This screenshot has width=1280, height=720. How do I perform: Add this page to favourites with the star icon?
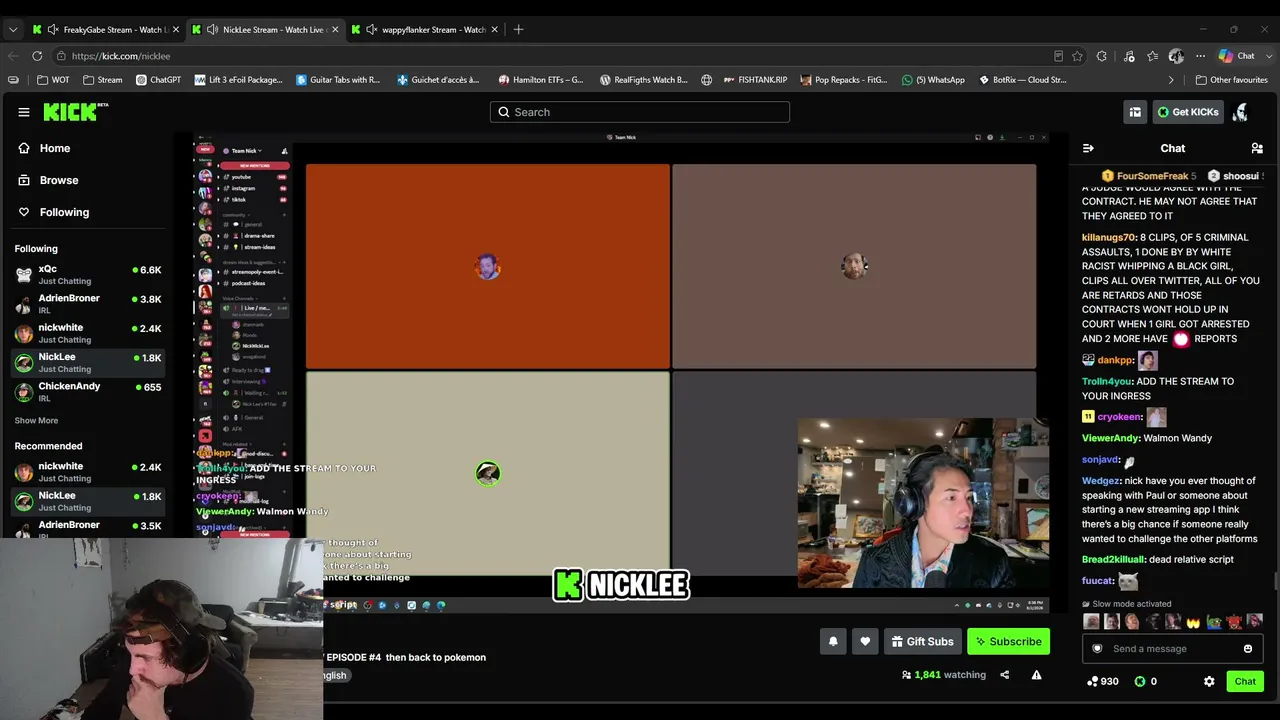1077,56
